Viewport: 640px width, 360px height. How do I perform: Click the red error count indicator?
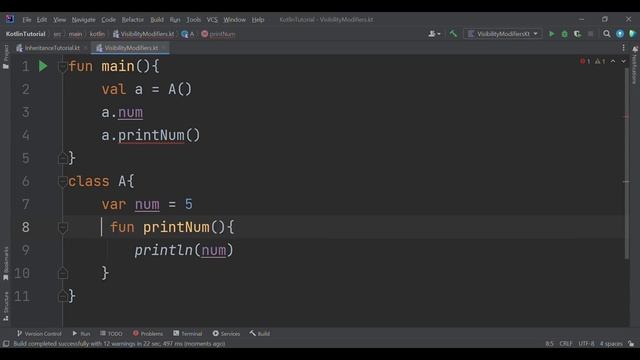click(585, 61)
